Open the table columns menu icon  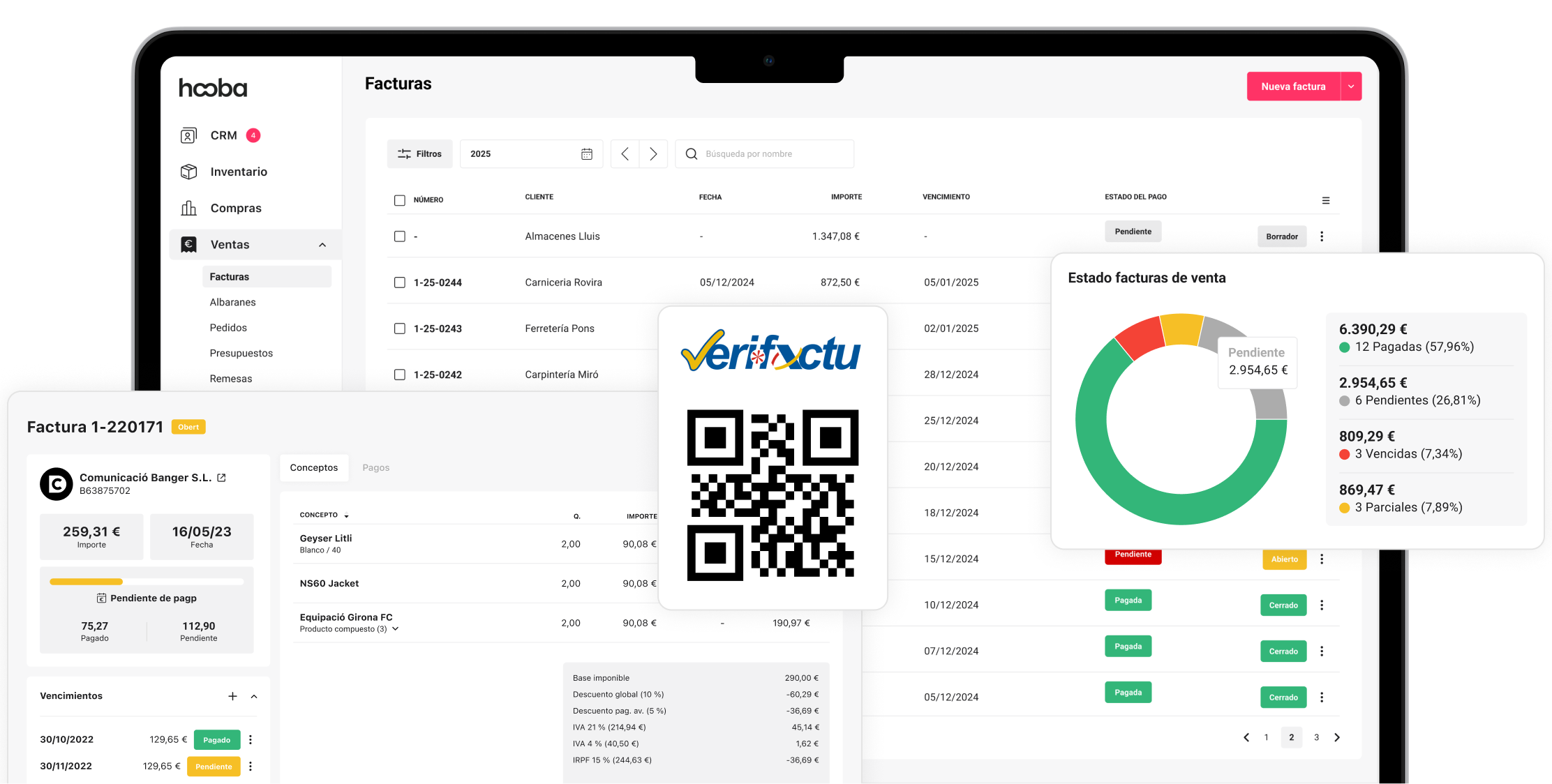1326,201
